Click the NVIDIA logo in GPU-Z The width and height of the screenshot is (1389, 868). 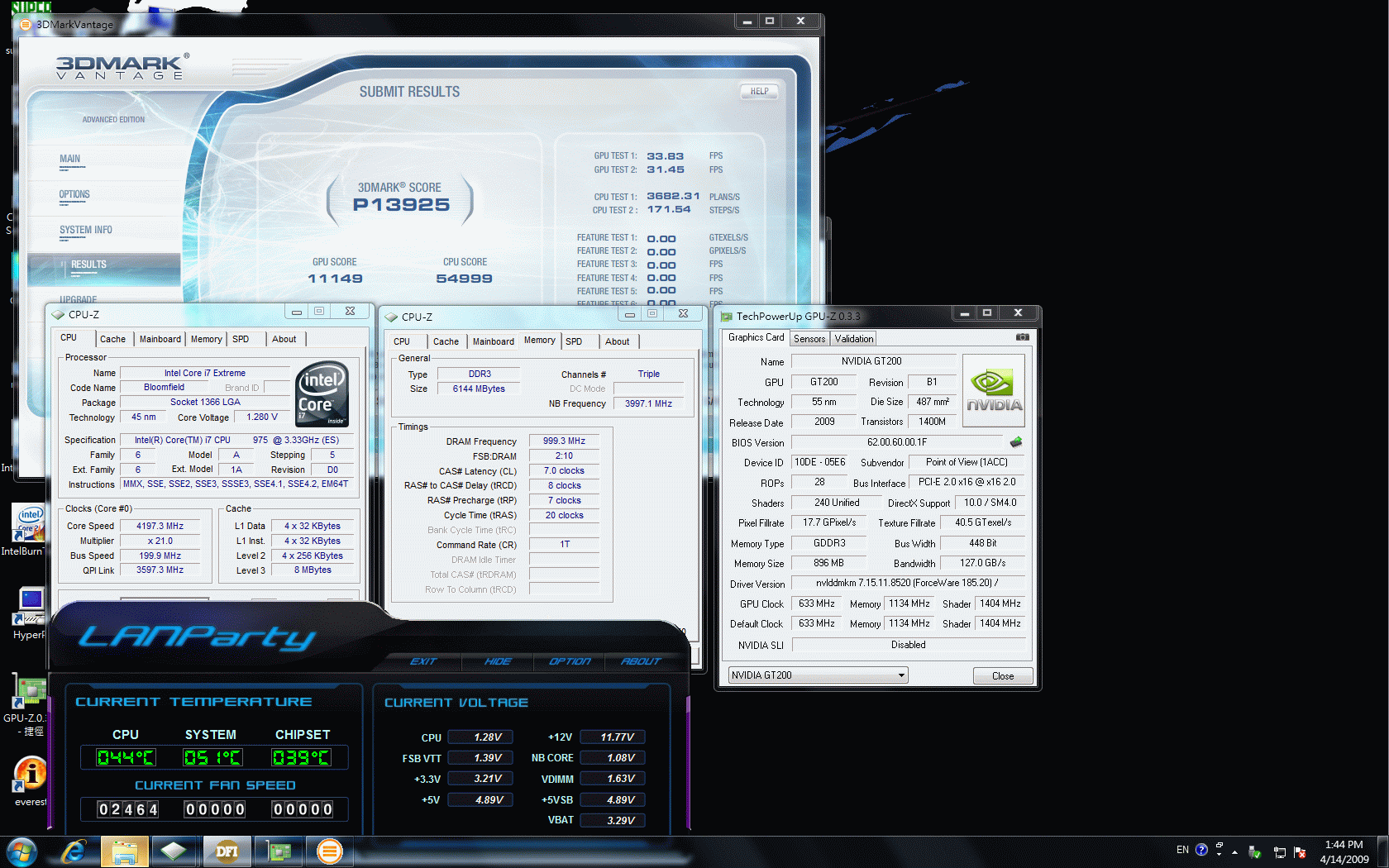[x=994, y=390]
